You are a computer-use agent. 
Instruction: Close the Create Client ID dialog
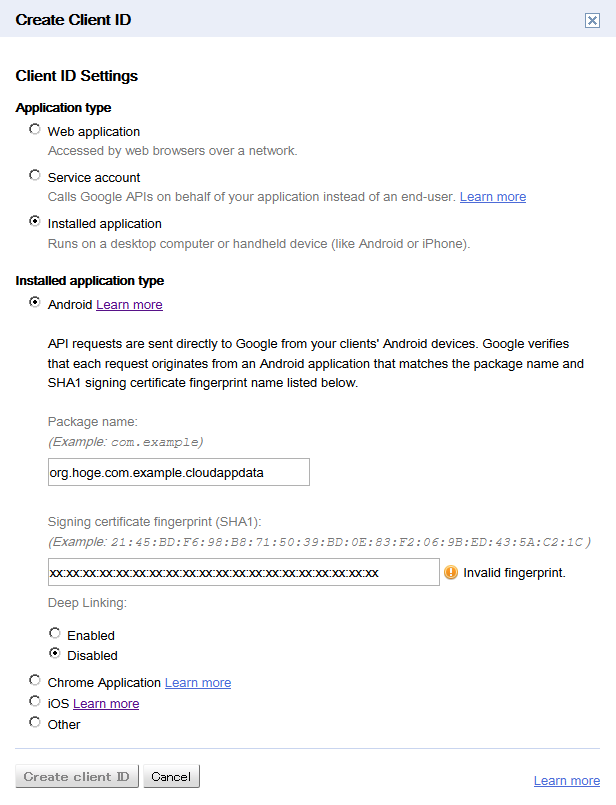click(592, 19)
